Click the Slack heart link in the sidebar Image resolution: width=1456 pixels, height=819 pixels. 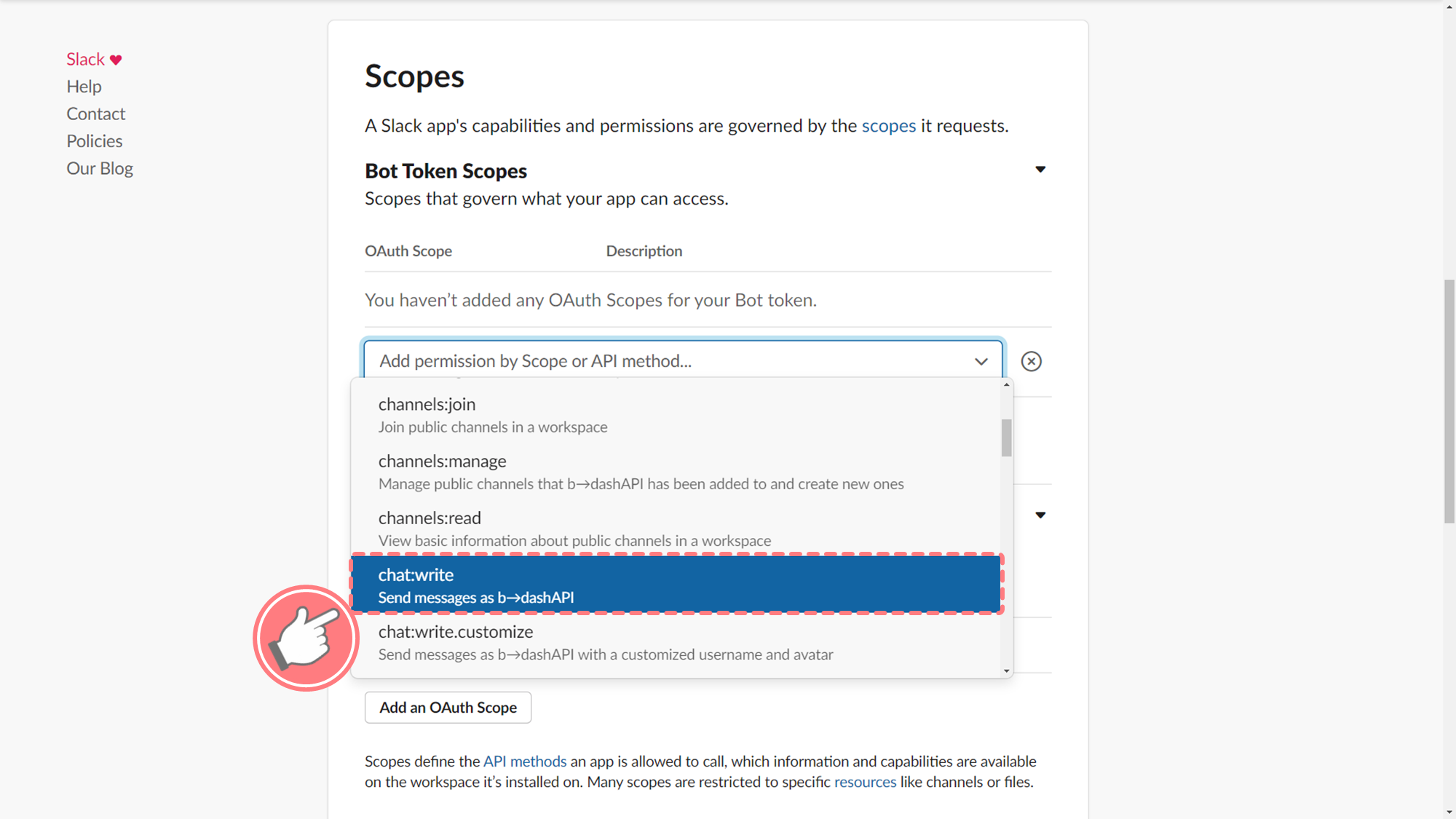click(x=94, y=59)
